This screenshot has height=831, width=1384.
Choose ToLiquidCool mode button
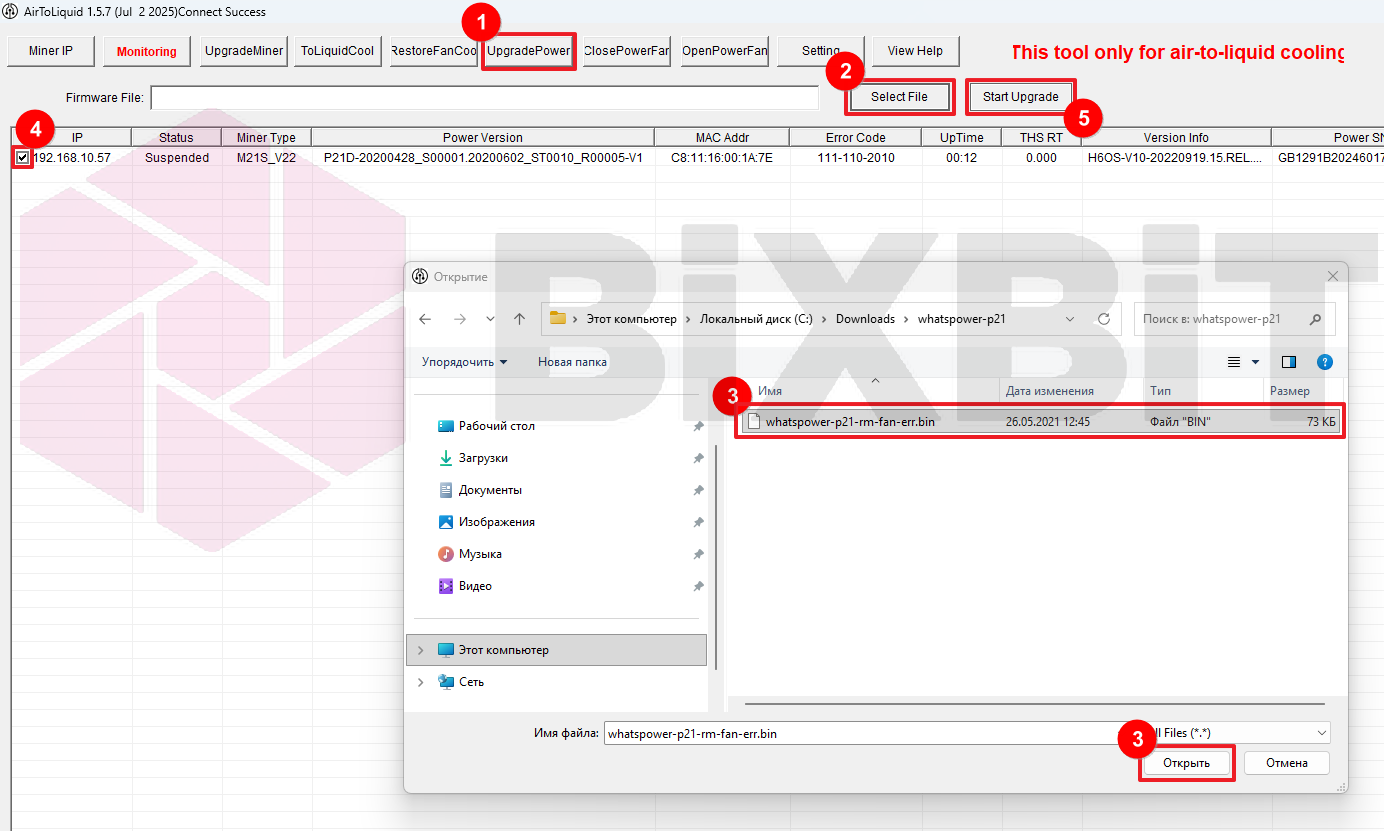coord(338,51)
